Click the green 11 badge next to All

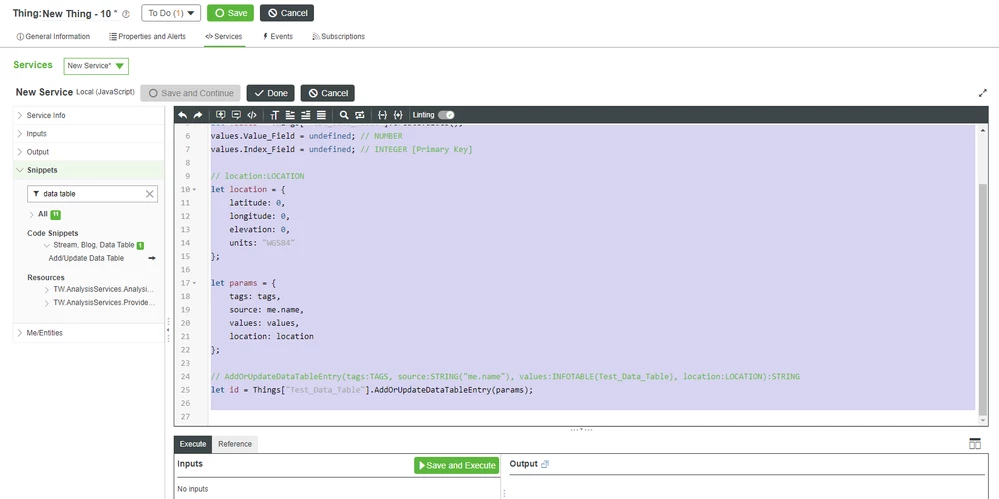pyautogui.click(x=55, y=215)
